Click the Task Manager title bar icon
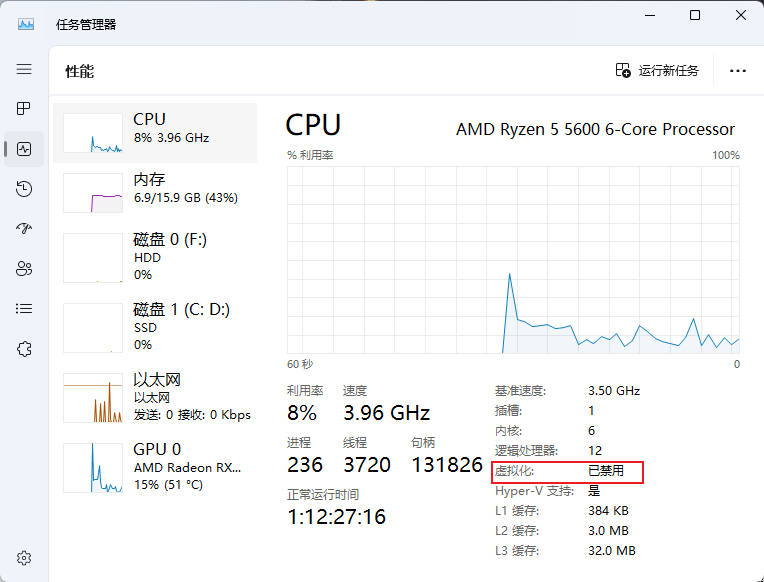 (x=26, y=24)
